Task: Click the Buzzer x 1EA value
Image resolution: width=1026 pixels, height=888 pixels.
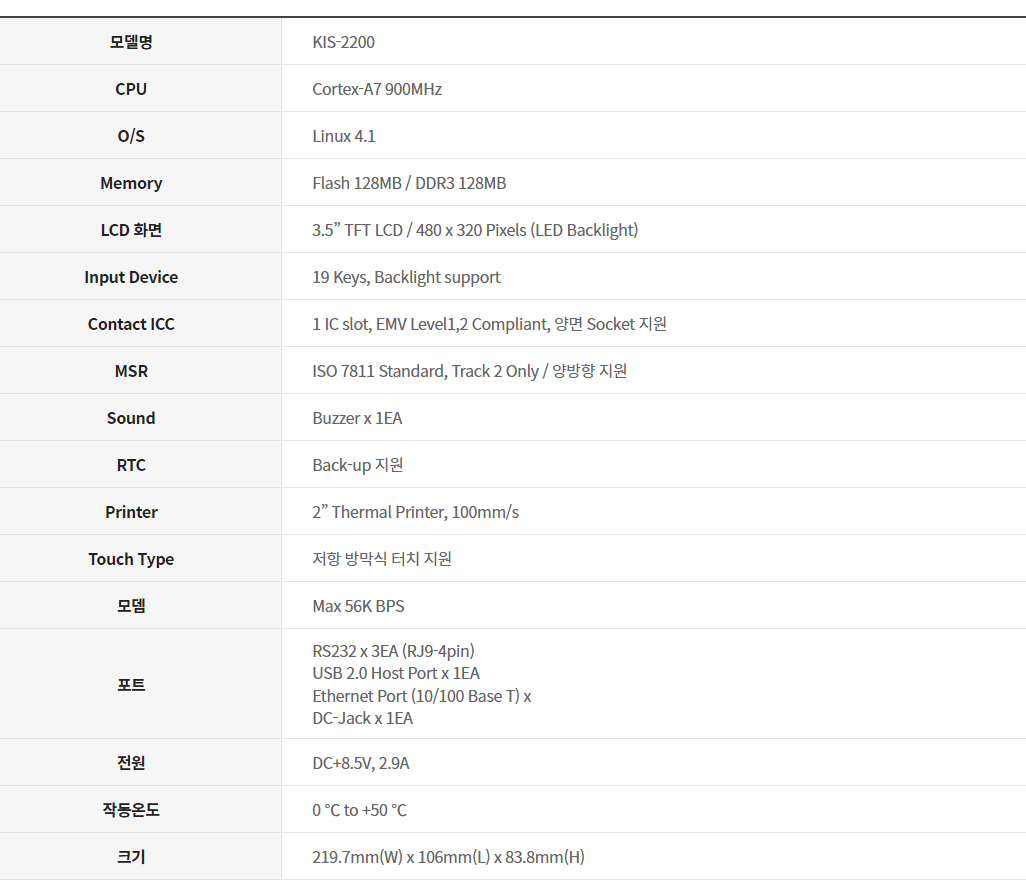Action: (357, 418)
